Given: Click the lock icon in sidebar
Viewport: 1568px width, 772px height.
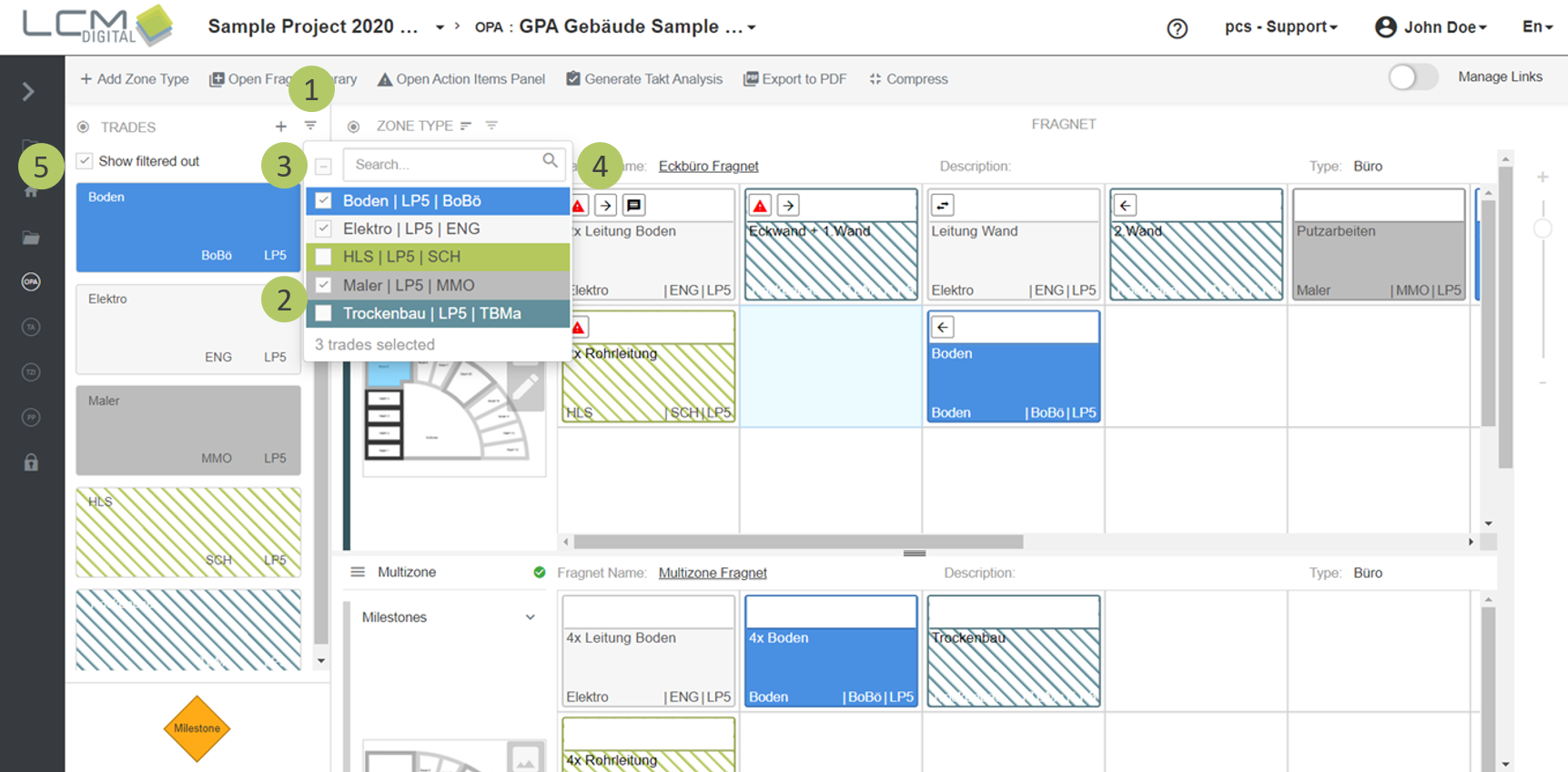Looking at the screenshot, I should (31, 462).
